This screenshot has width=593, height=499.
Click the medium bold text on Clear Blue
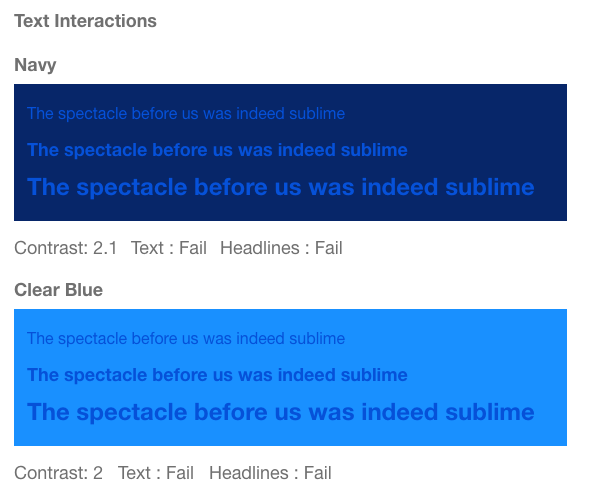(217, 375)
